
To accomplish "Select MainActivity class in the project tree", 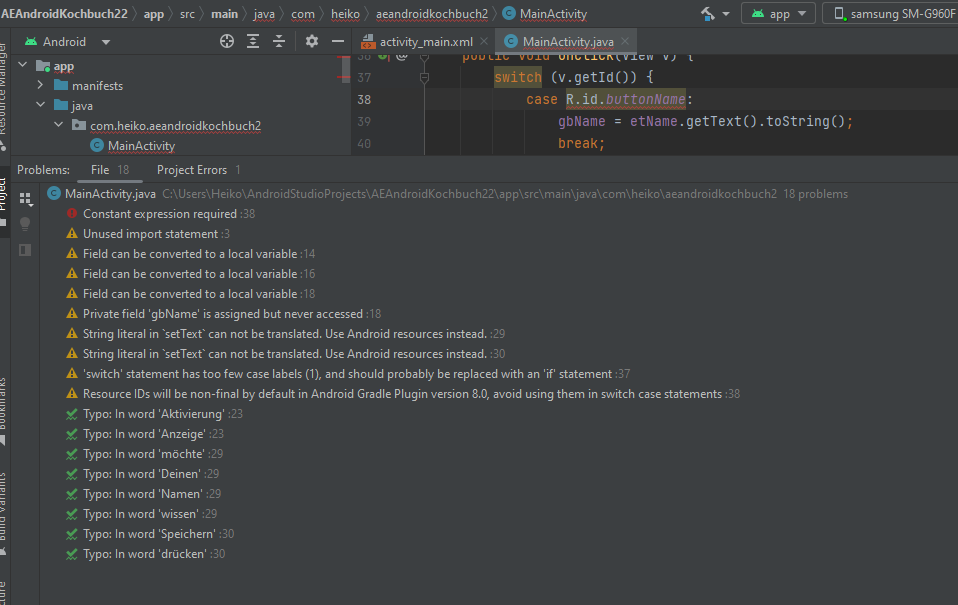I will [x=141, y=146].
